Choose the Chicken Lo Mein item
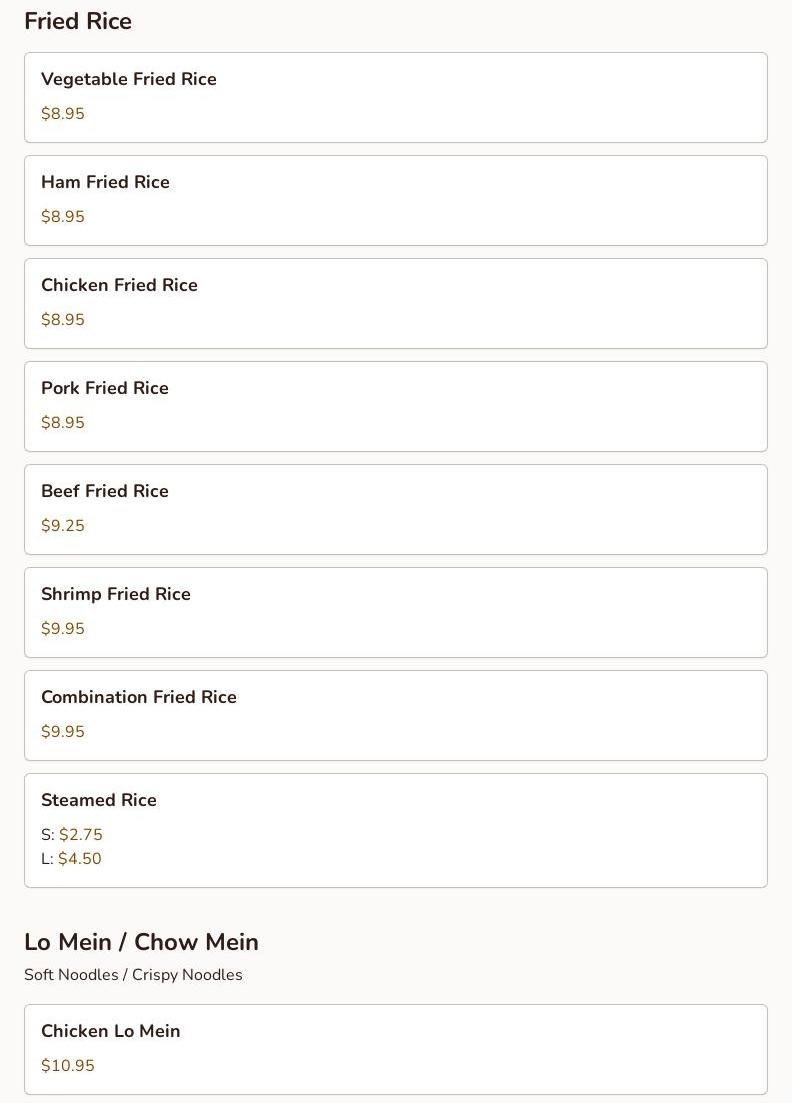Viewport: 792px width, 1103px height. (395, 1050)
